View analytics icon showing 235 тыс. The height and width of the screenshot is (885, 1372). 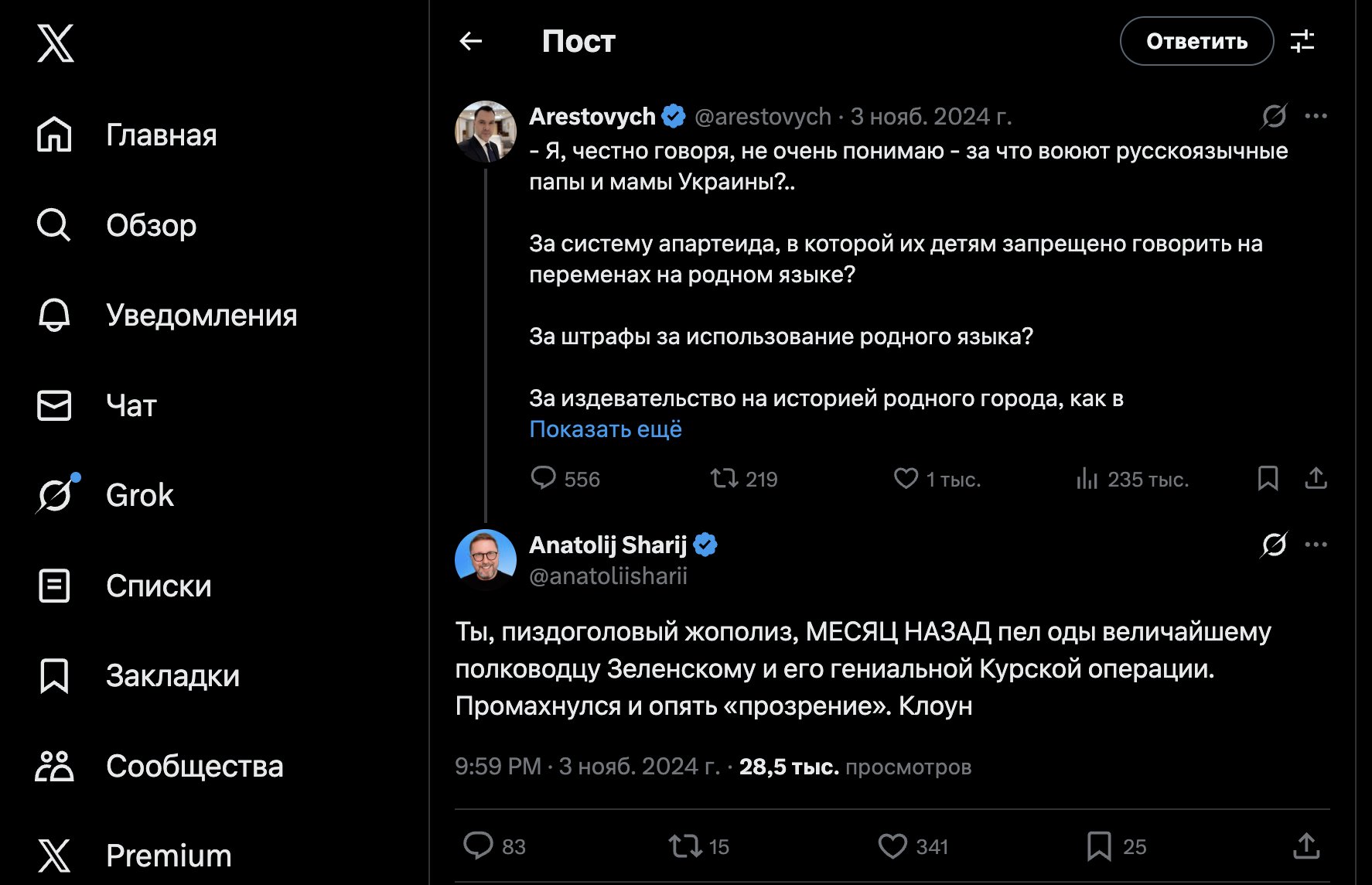[x=1087, y=480]
